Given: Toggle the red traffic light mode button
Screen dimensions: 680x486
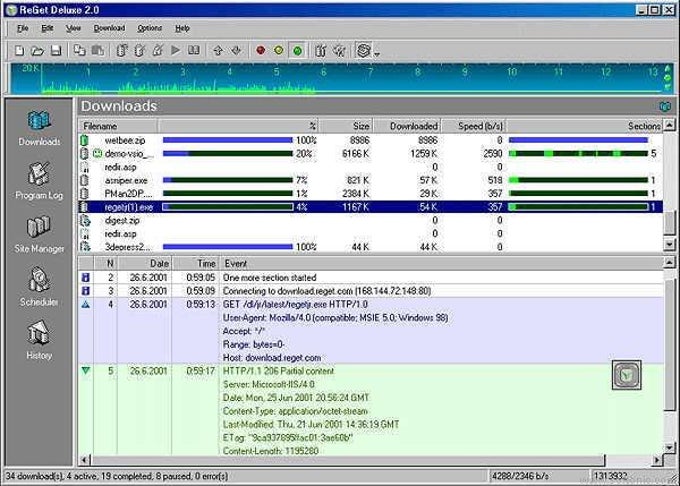Looking at the screenshot, I should click(x=261, y=49).
